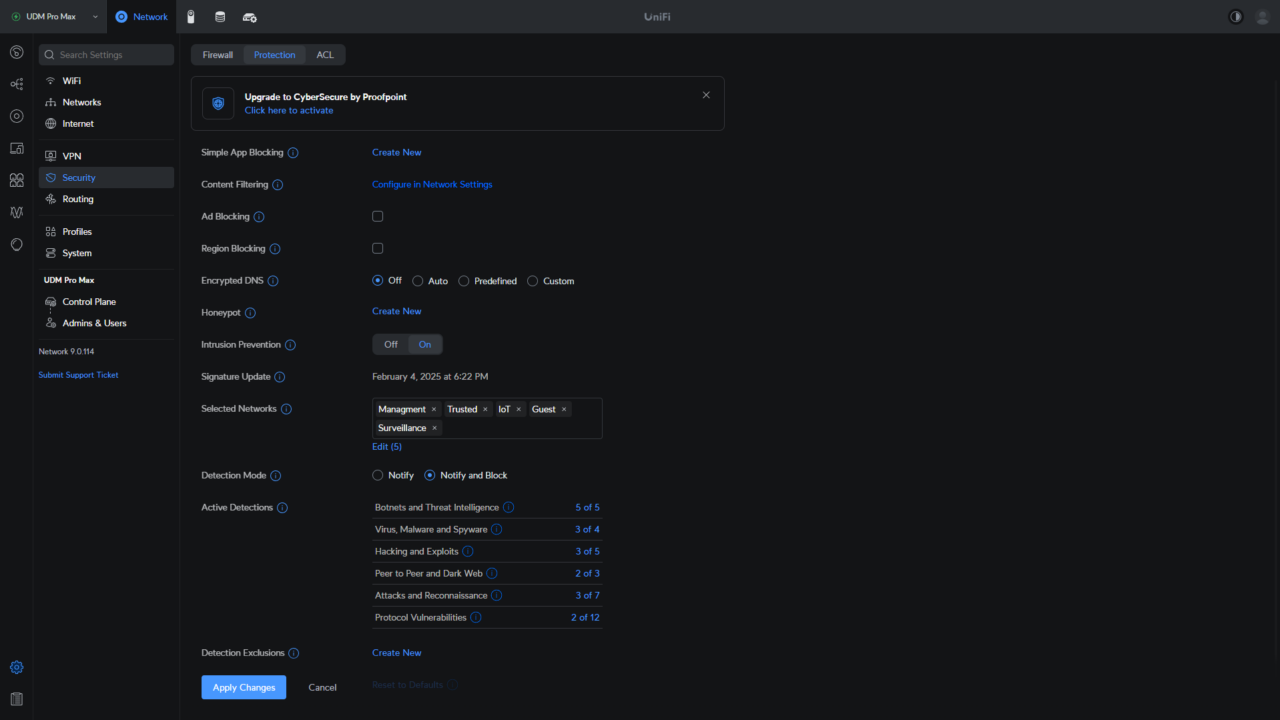
Task: Choose the Notify detection mode
Action: pyautogui.click(x=378, y=475)
